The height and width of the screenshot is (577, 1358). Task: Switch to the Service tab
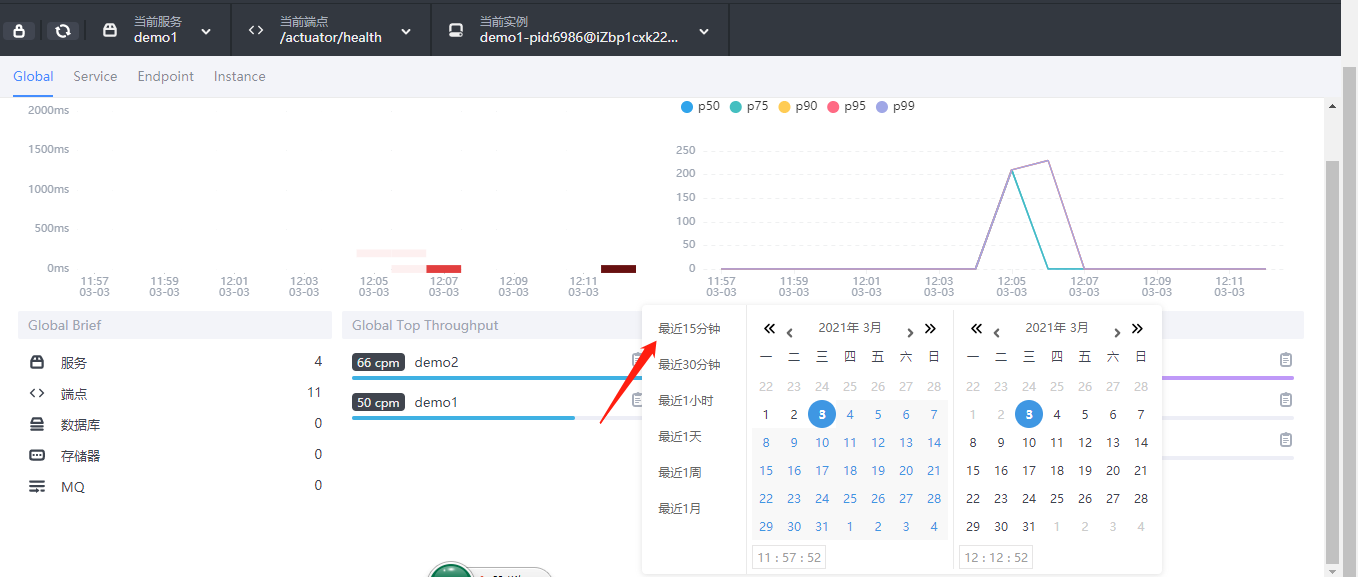click(95, 76)
